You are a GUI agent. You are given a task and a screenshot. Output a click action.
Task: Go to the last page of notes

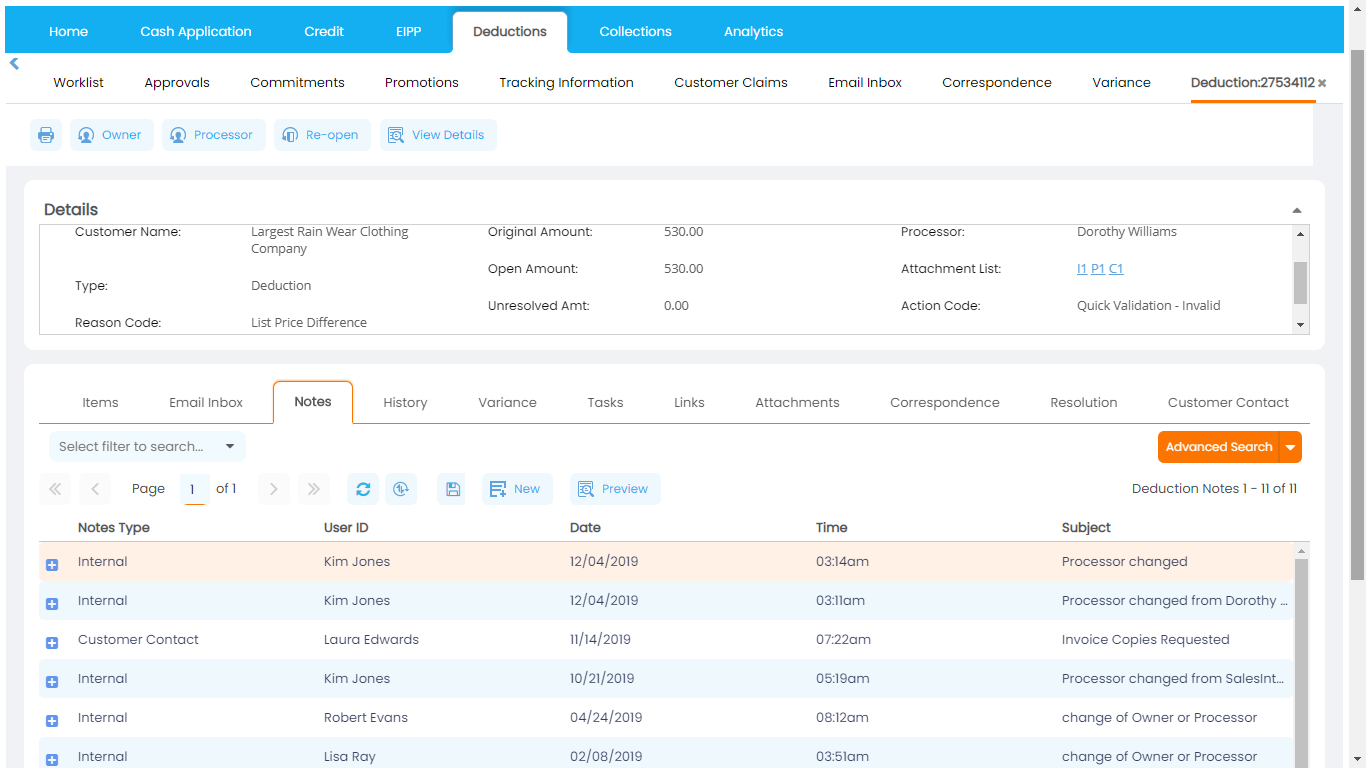[313, 489]
